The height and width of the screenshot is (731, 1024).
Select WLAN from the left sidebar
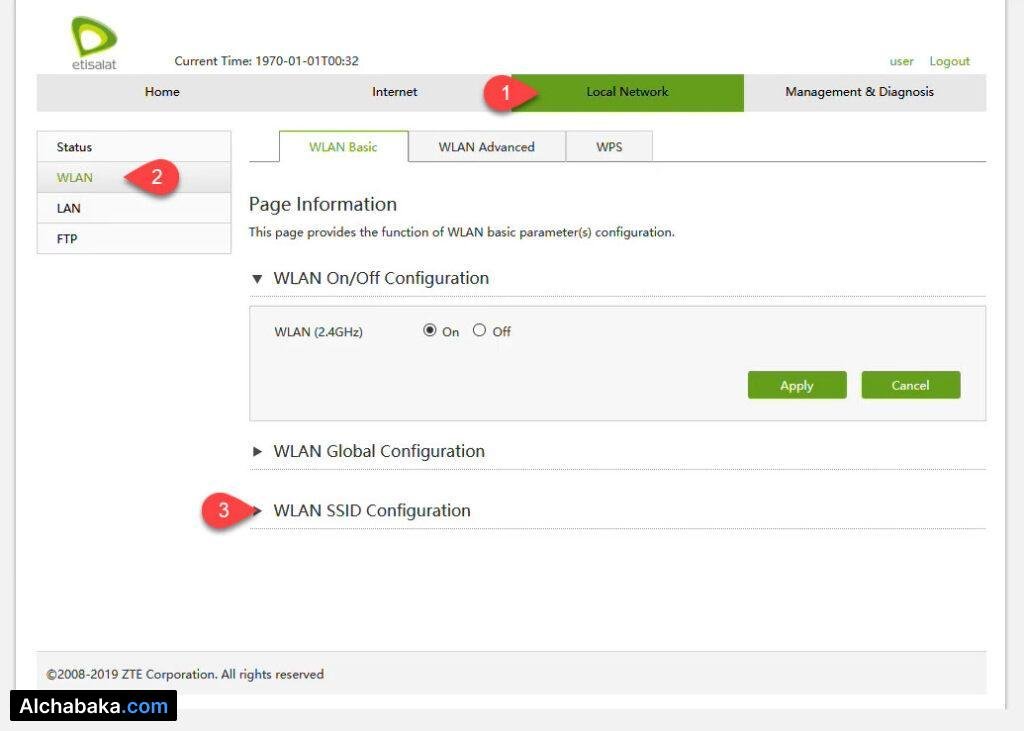tap(74, 177)
